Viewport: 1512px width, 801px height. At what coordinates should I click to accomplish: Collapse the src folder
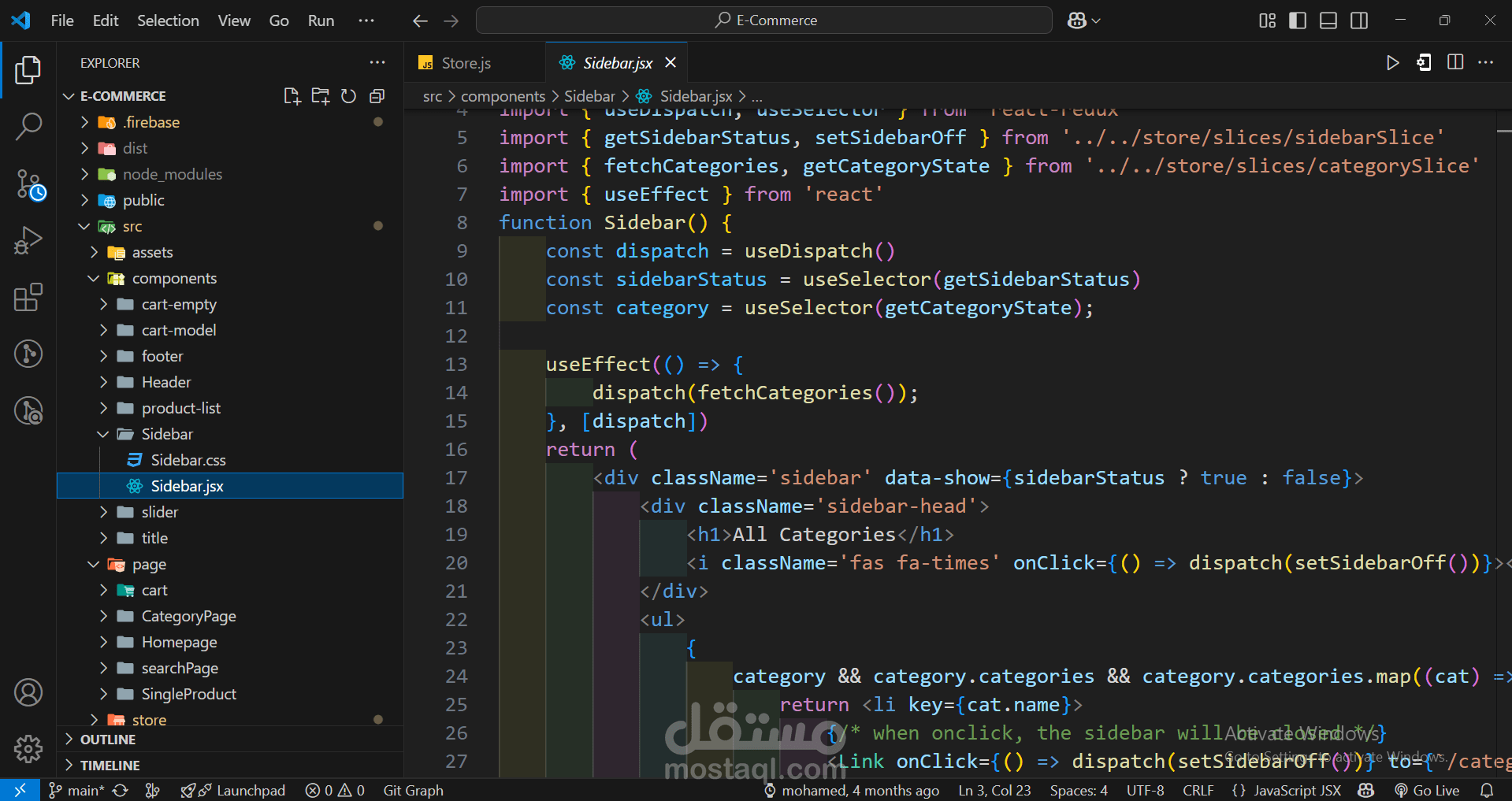[x=230, y=226]
